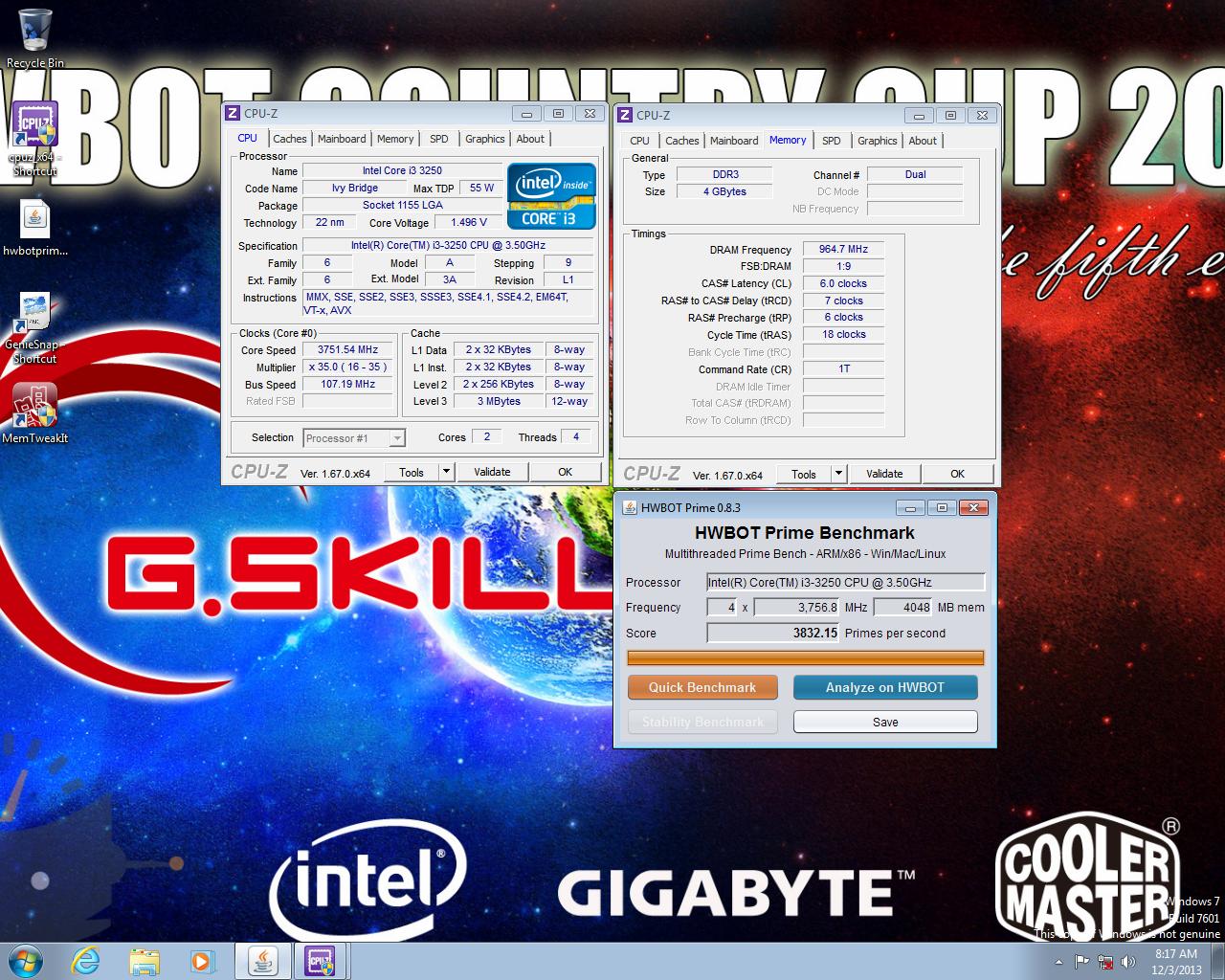The image size is (1225, 980).
Task: Open the network tray icon
Action: click(1105, 962)
